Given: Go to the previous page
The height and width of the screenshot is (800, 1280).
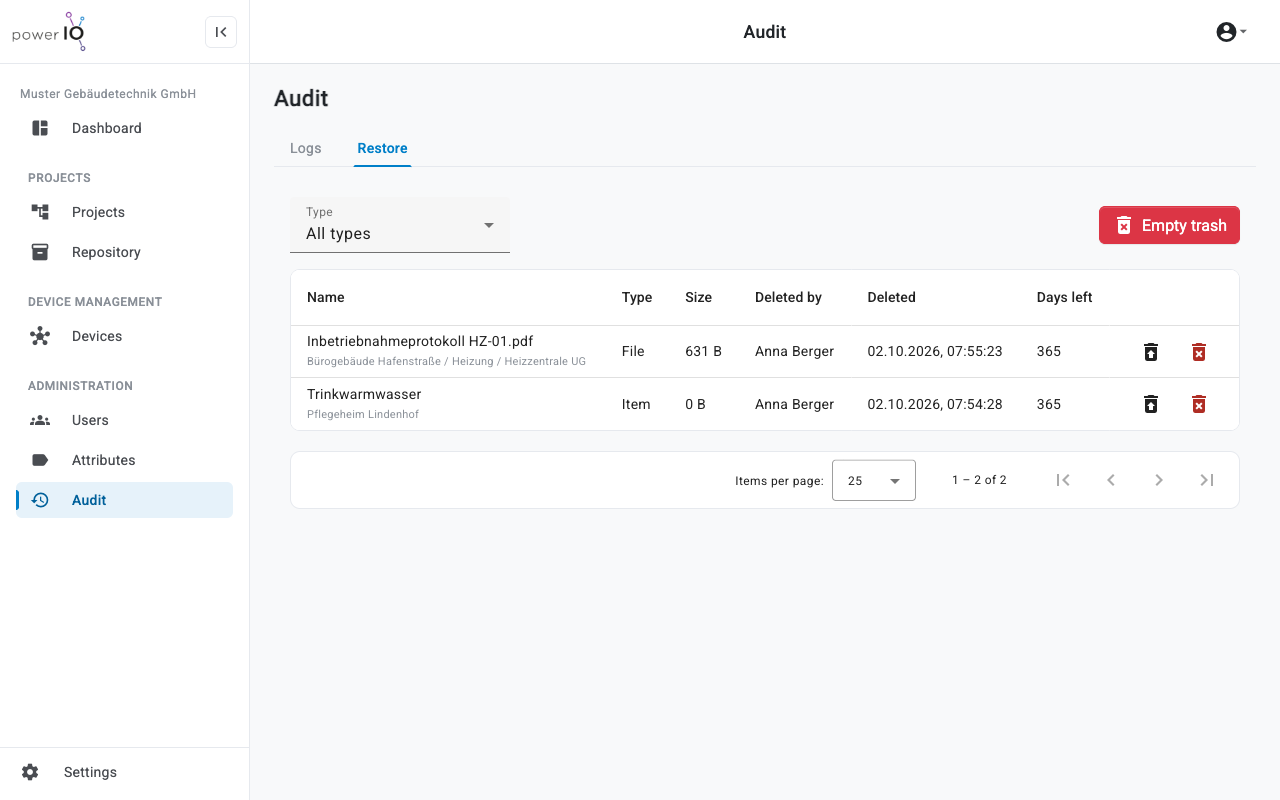Looking at the screenshot, I should pyautogui.click(x=1111, y=480).
